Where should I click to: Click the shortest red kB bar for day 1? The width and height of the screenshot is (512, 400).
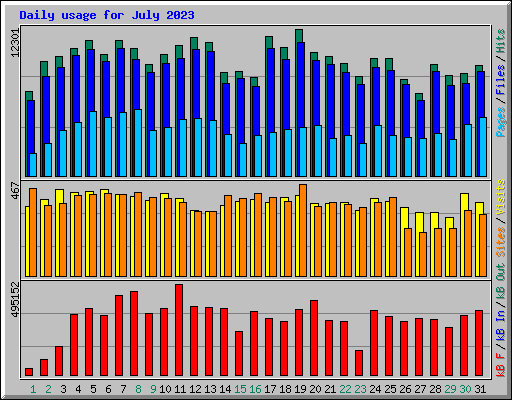coord(29,372)
